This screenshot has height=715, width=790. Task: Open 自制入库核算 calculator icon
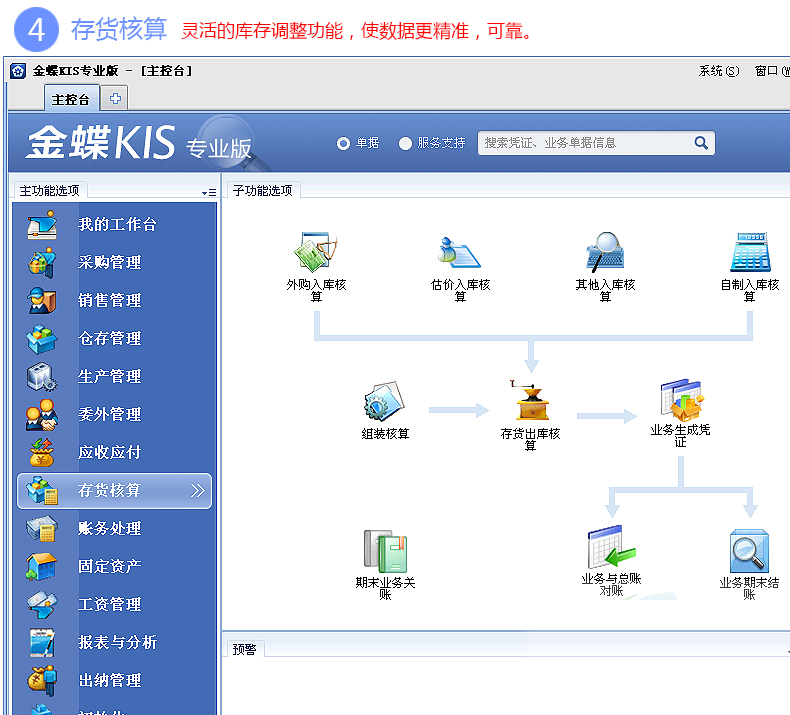(x=749, y=253)
